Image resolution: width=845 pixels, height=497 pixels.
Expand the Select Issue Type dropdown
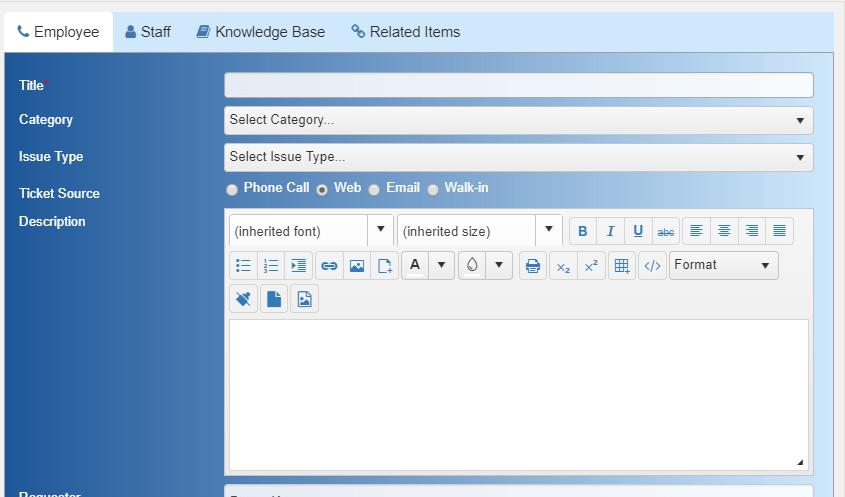(518, 157)
